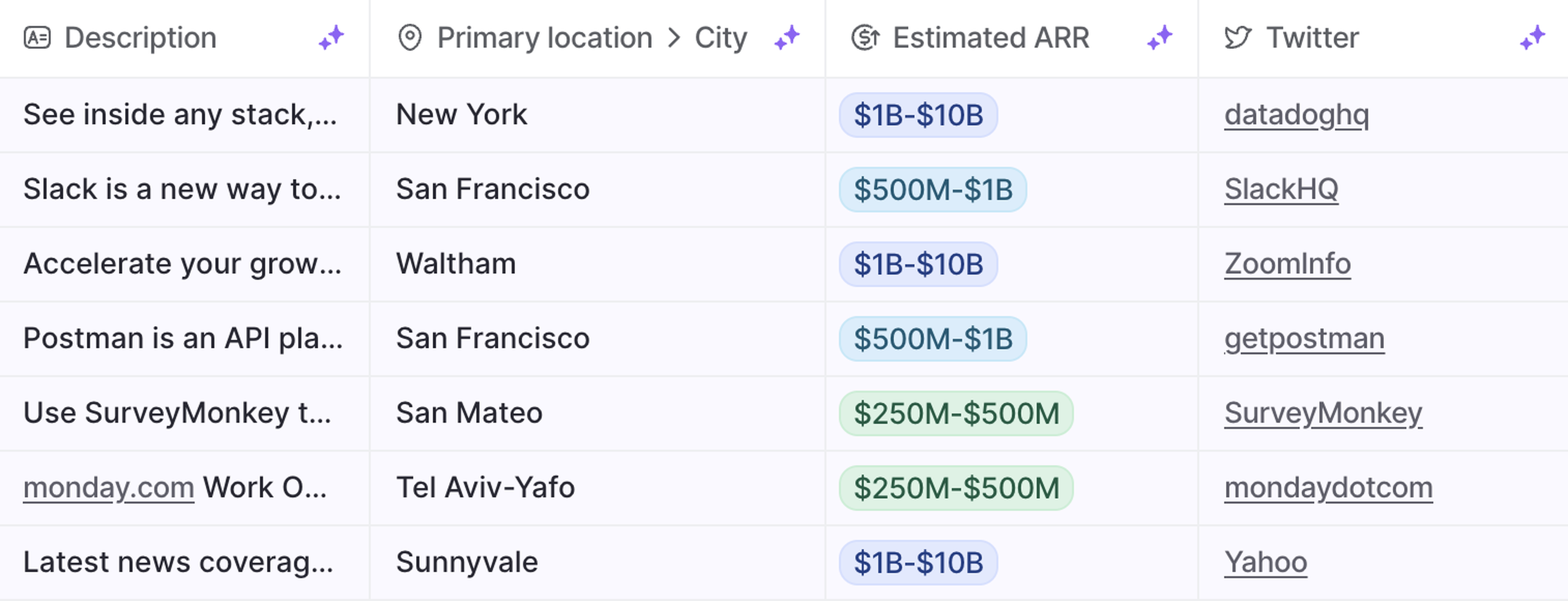Image resolution: width=1568 pixels, height=601 pixels.
Task: Click the Description column text icon
Action: (36, 38)
